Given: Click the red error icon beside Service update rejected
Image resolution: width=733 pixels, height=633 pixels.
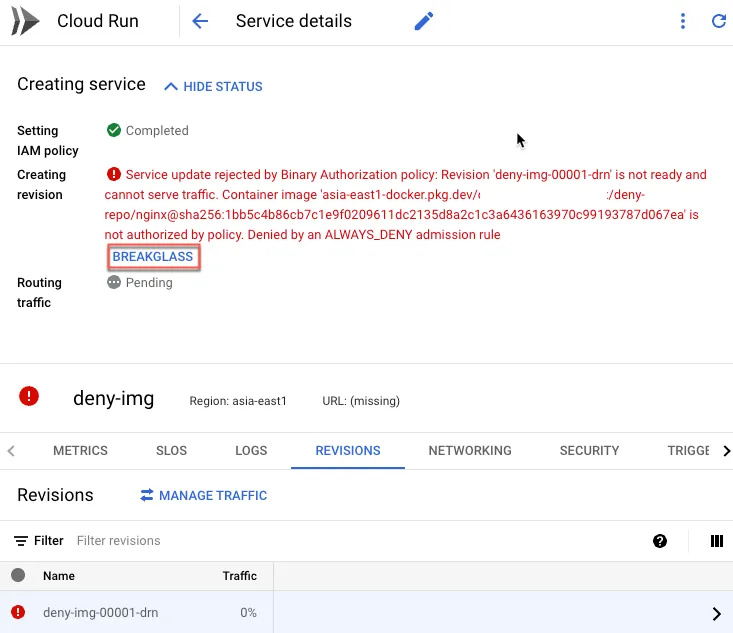Looking at the screenshot, I should pyautogui.click(x=114, y=174).
